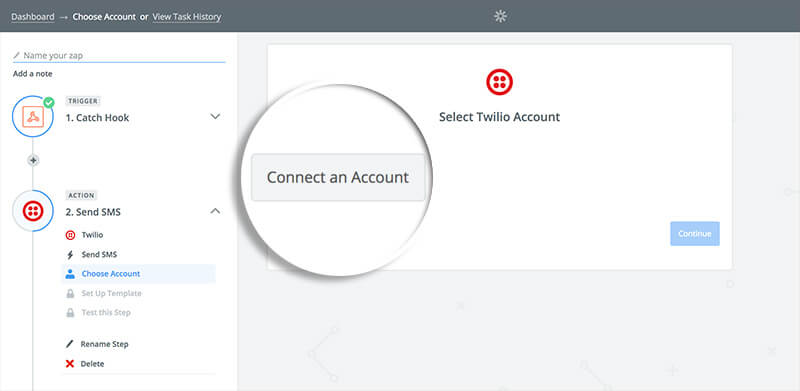Click the plus icon to add a step
800x391 pixels.
coord(33,160)
